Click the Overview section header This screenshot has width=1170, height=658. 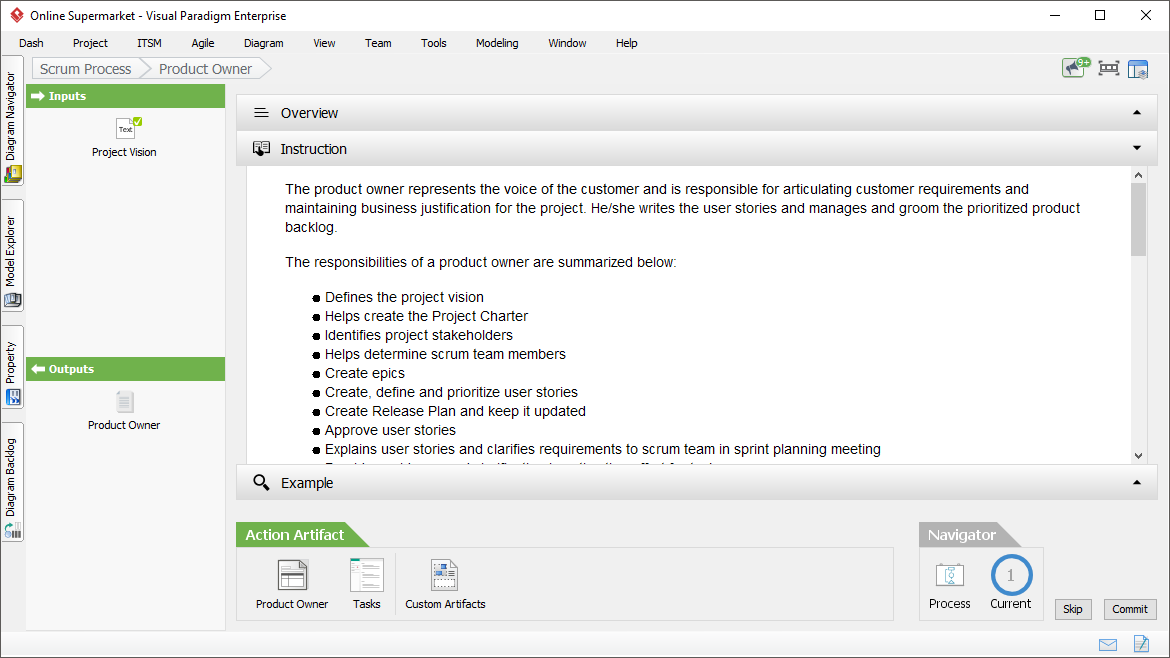(x=696, y=113)
